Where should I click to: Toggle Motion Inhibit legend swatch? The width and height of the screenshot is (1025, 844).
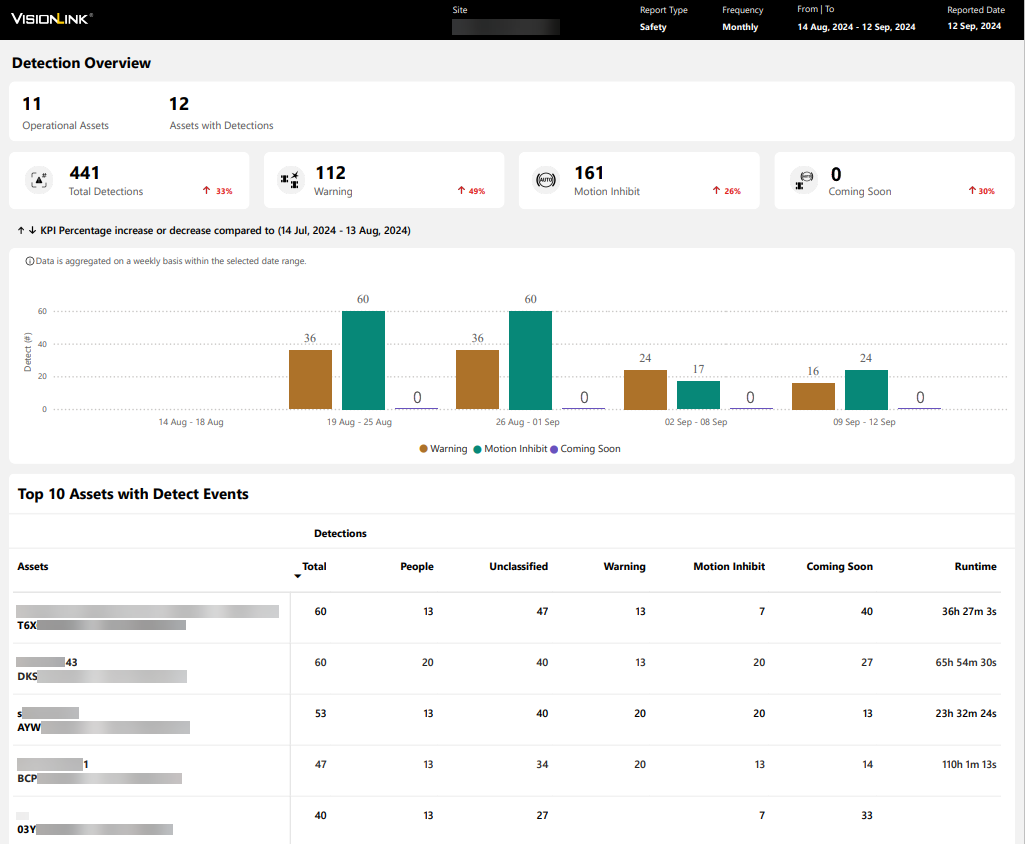point(477,448)
